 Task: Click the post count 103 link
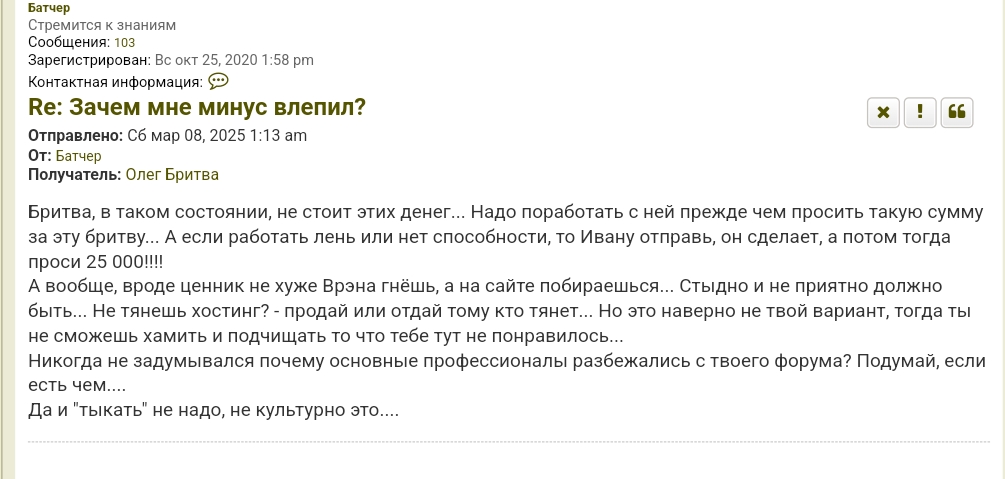tap(124, 42)
